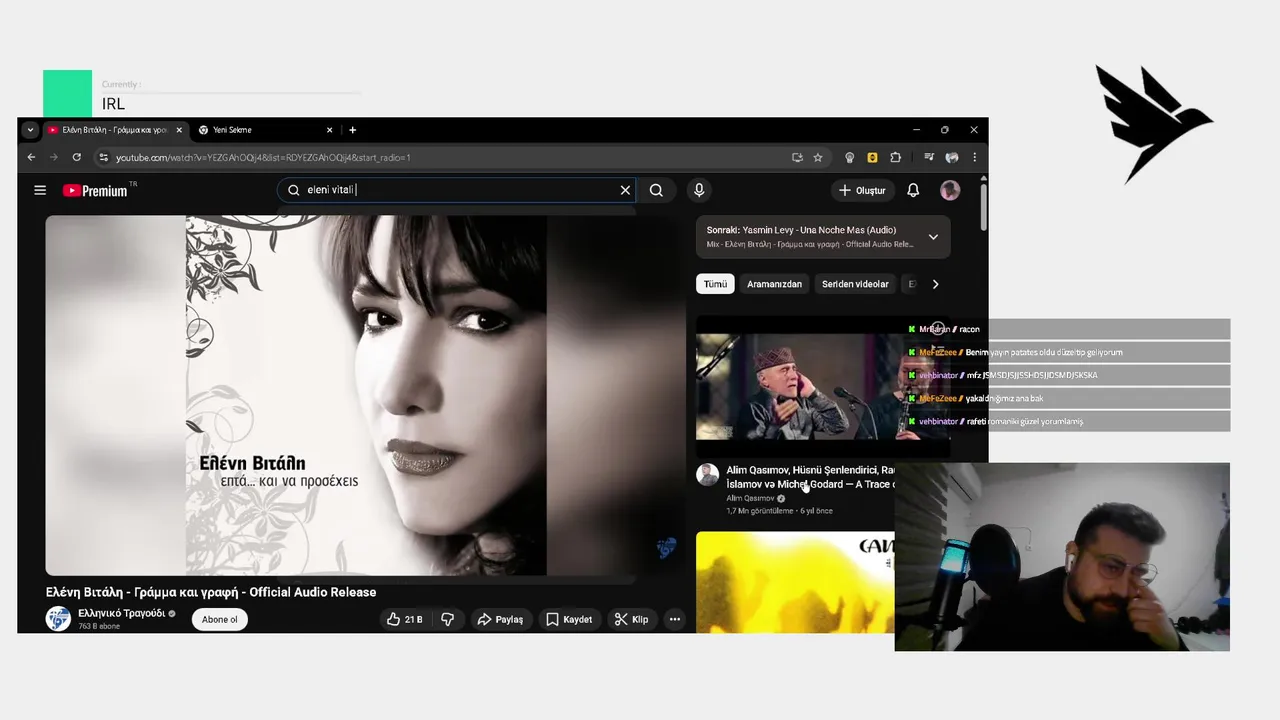
Task: Click the Ελένη Βιτάλη video player
Action: [365, 395]
